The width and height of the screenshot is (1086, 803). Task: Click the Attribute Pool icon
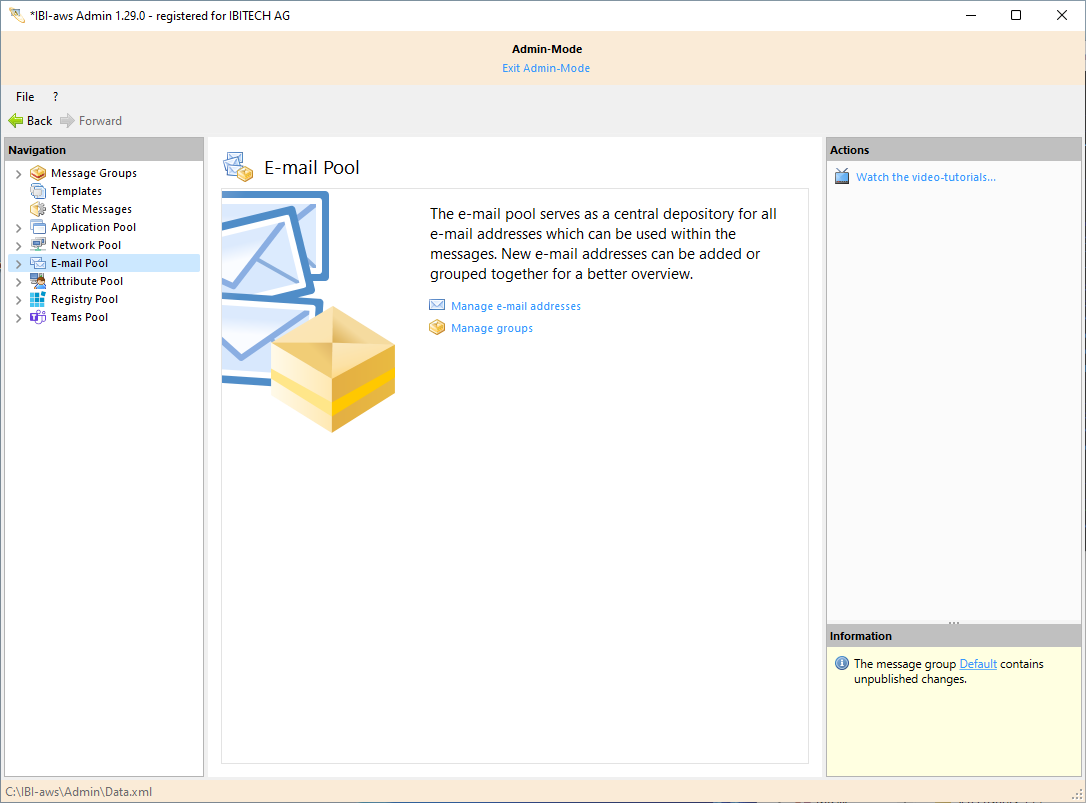pos(38,281)
